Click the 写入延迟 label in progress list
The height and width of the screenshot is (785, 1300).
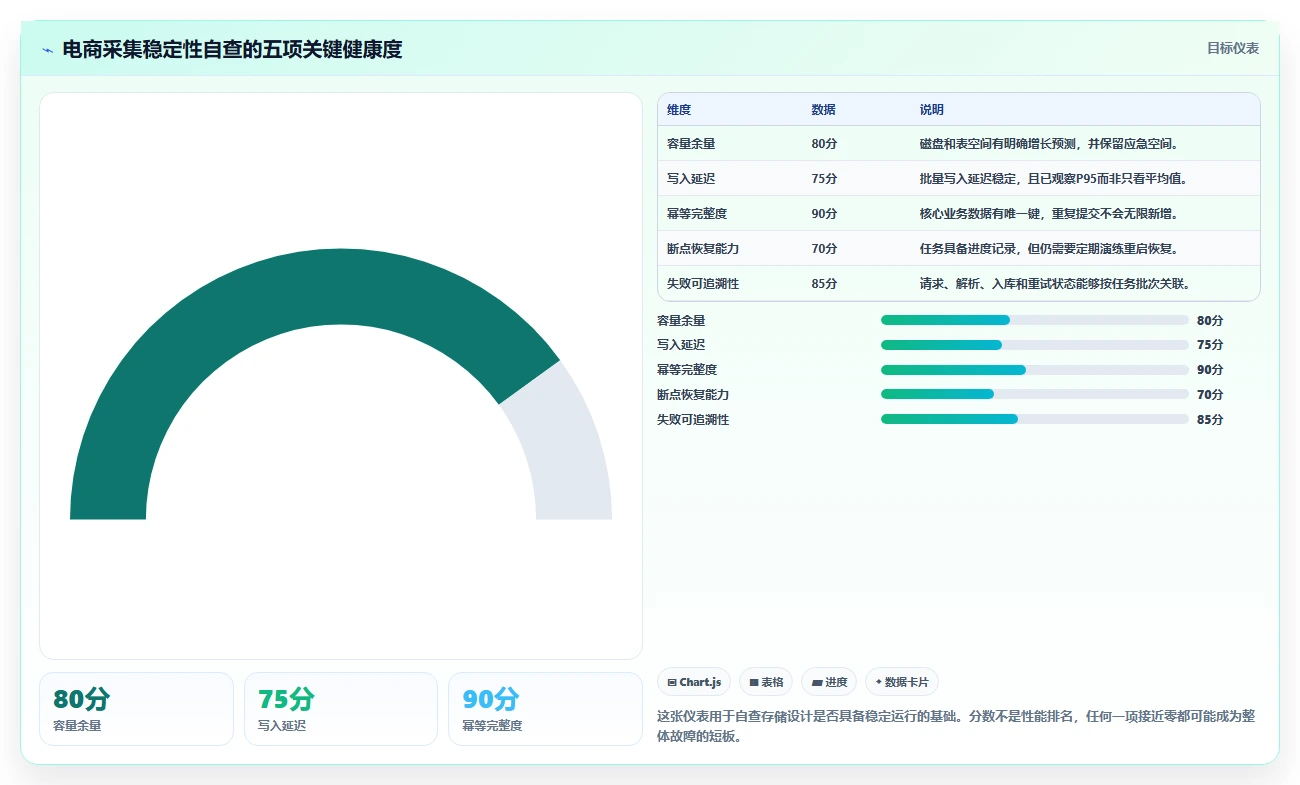pyautogui.click(x=681, y=345)
